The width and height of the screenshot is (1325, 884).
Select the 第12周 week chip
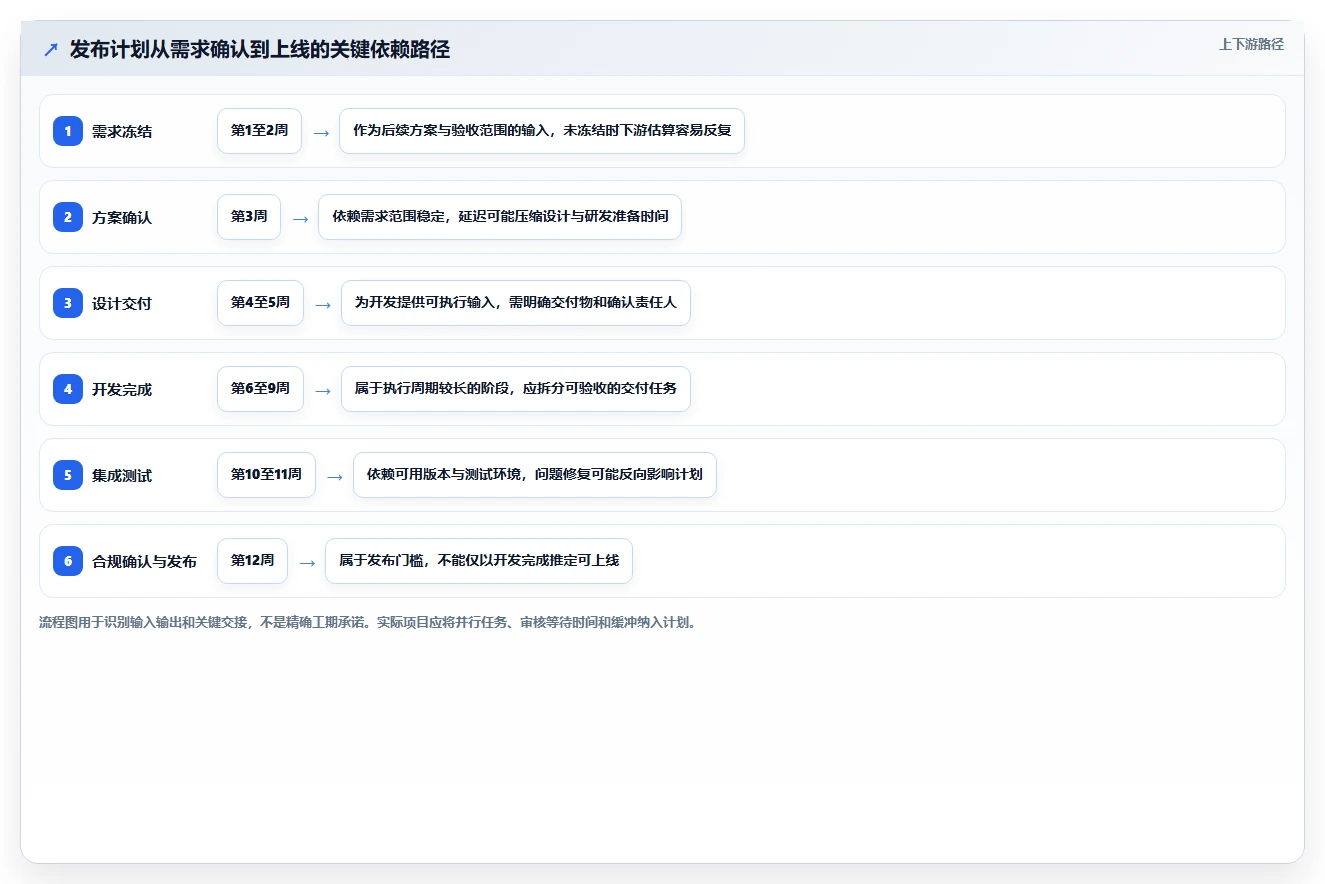pos(252,561)
